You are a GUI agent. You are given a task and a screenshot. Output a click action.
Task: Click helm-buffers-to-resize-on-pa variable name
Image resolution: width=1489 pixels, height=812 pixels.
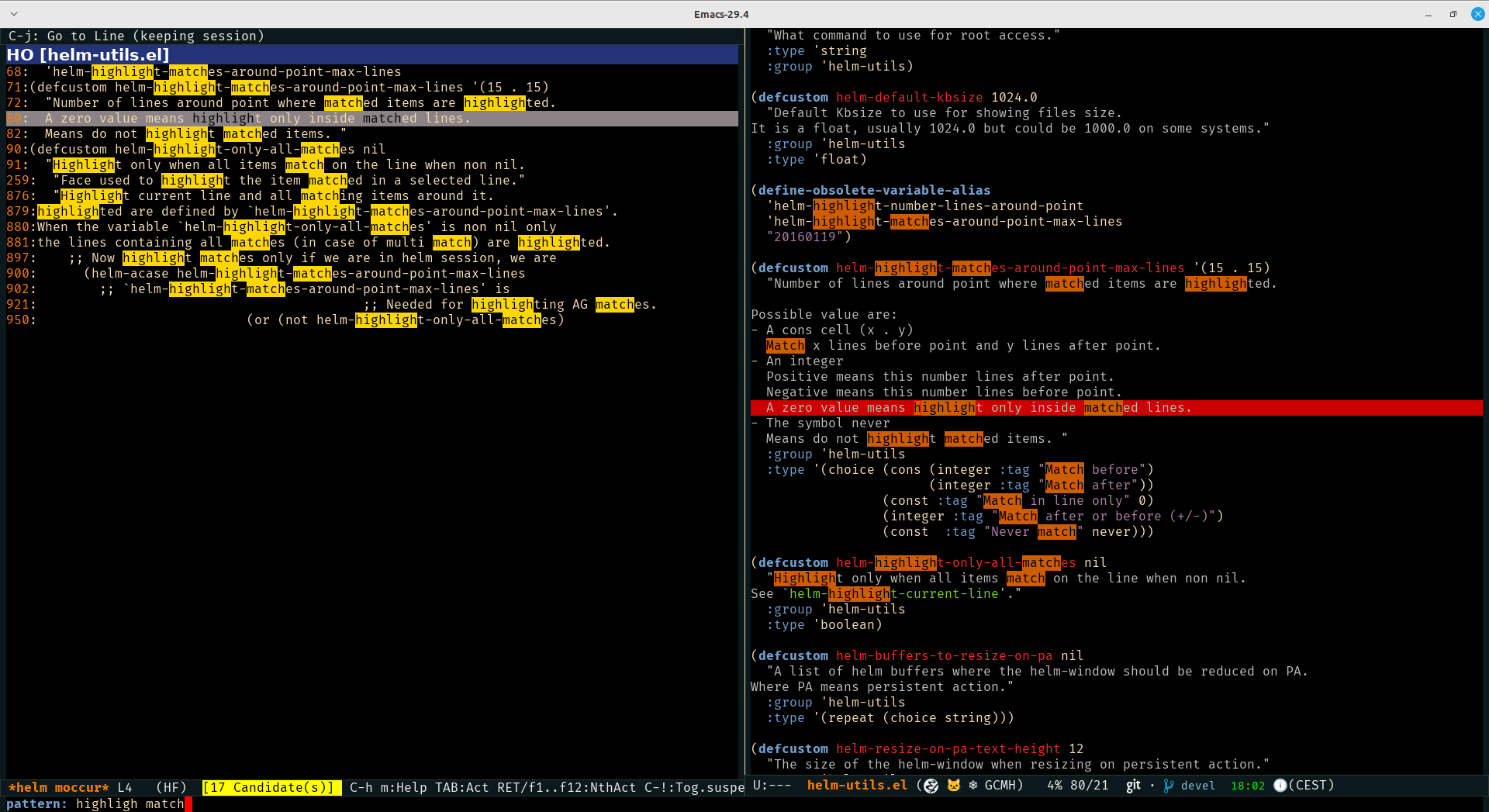click(945, 655)
